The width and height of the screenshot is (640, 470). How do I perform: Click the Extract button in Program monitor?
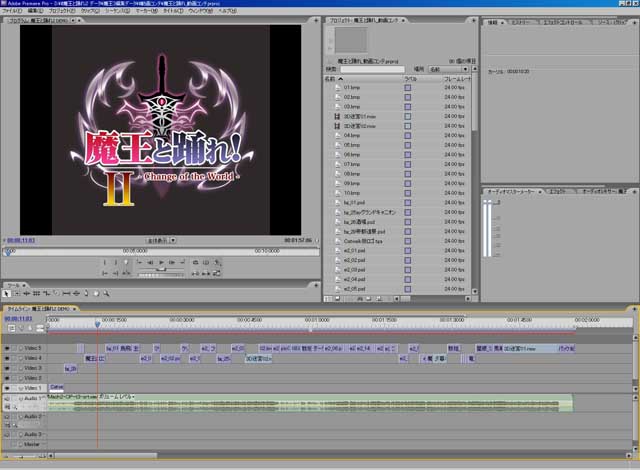[x=206, y=273]
